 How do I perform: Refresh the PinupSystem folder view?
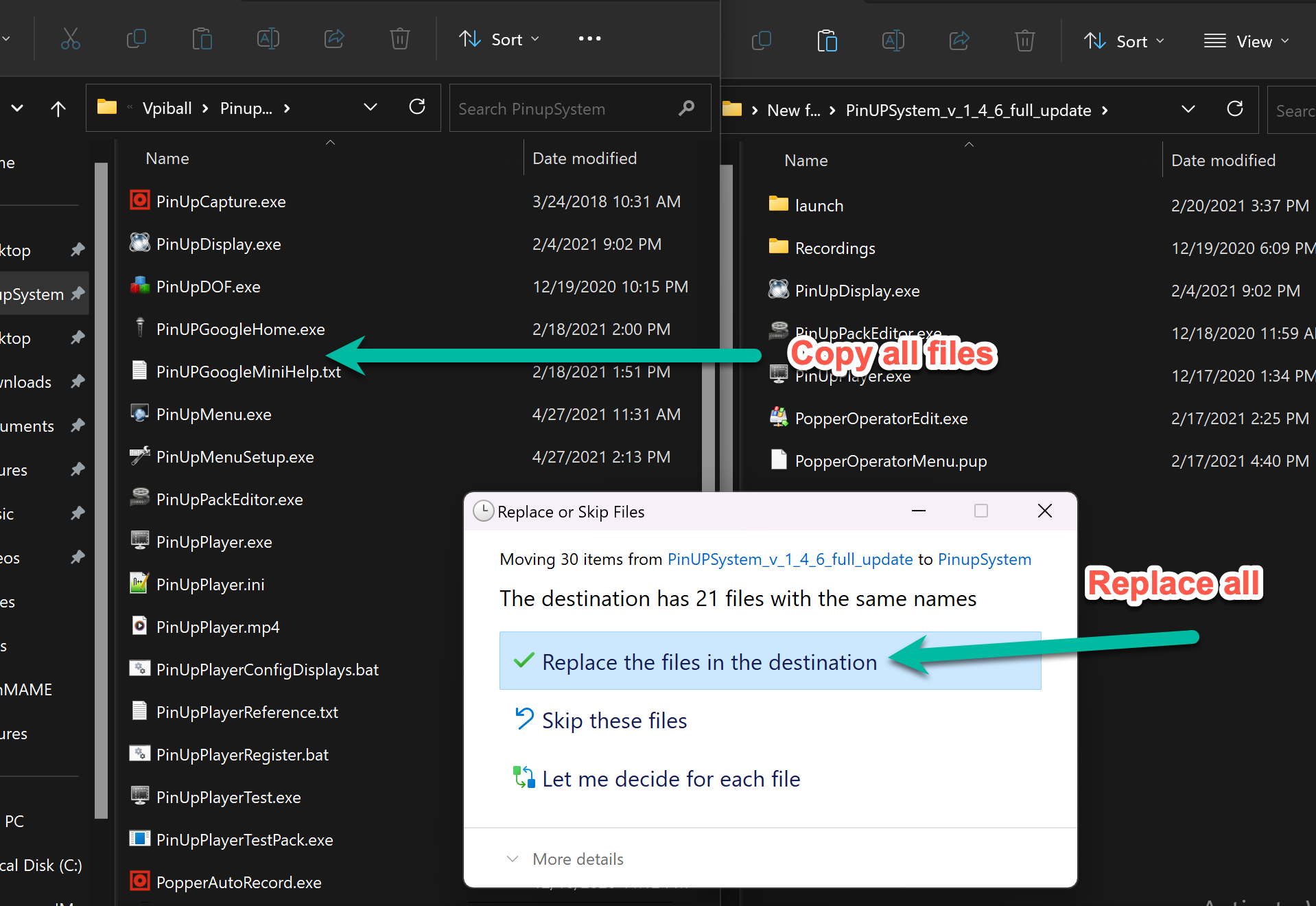(417, 108)
